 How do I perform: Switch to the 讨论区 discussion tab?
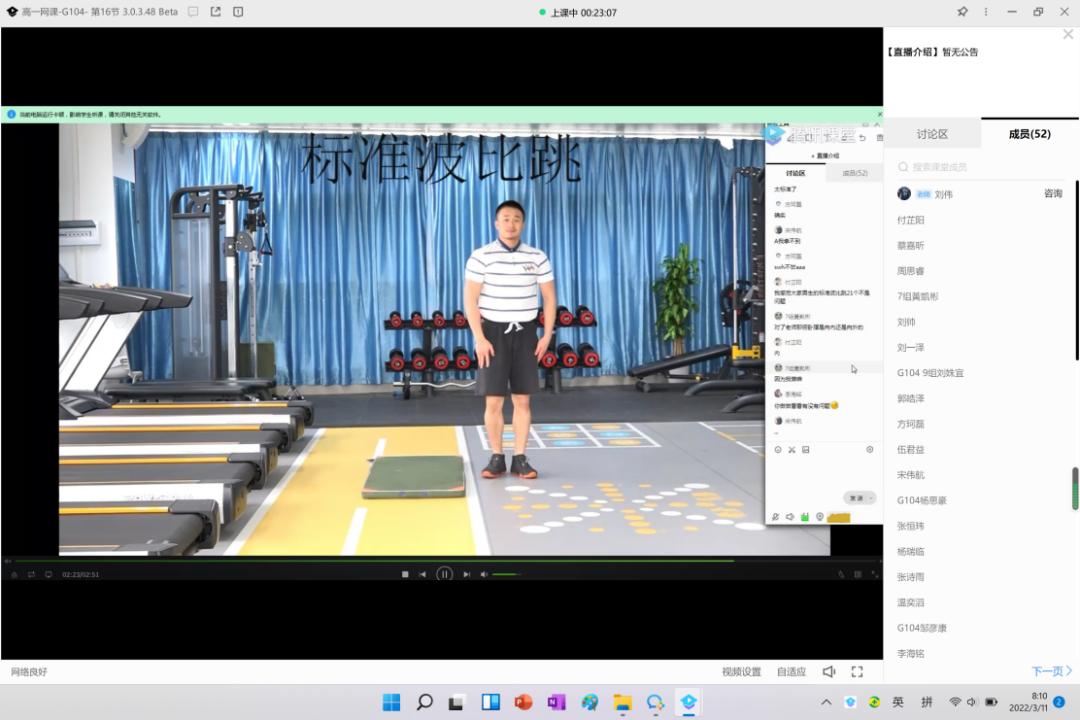[932, 134]
